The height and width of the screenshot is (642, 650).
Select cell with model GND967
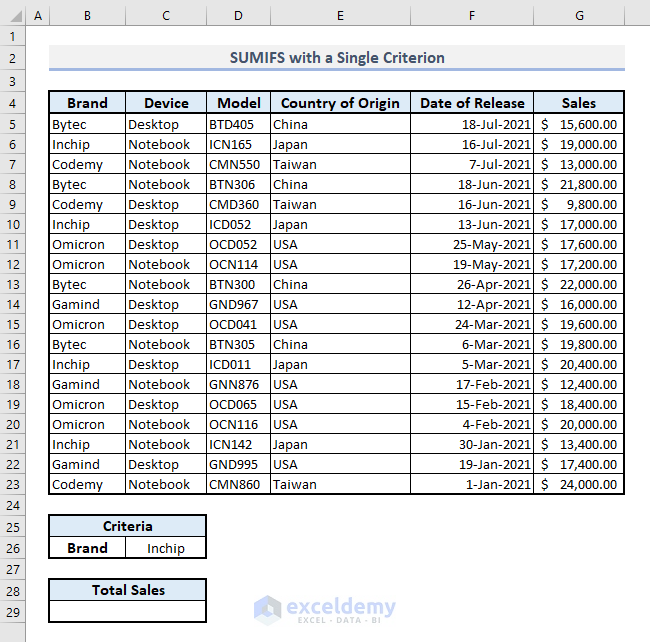pos(238,304)
